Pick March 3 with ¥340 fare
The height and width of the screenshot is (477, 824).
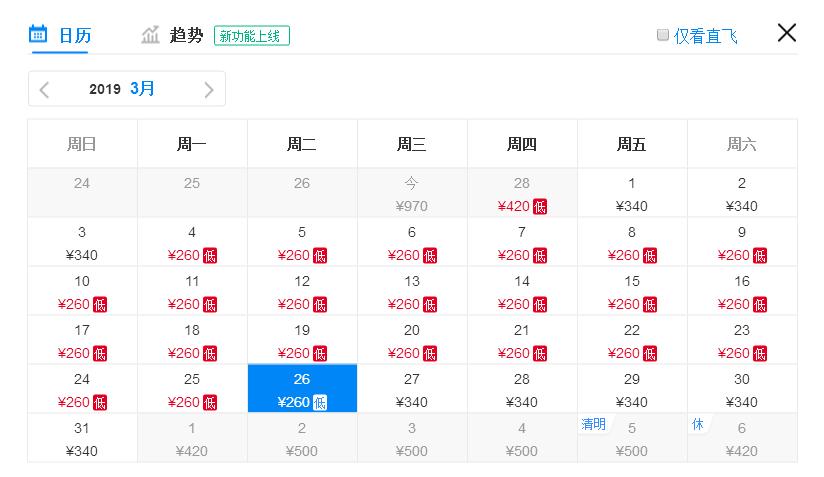tap(82, 242)
